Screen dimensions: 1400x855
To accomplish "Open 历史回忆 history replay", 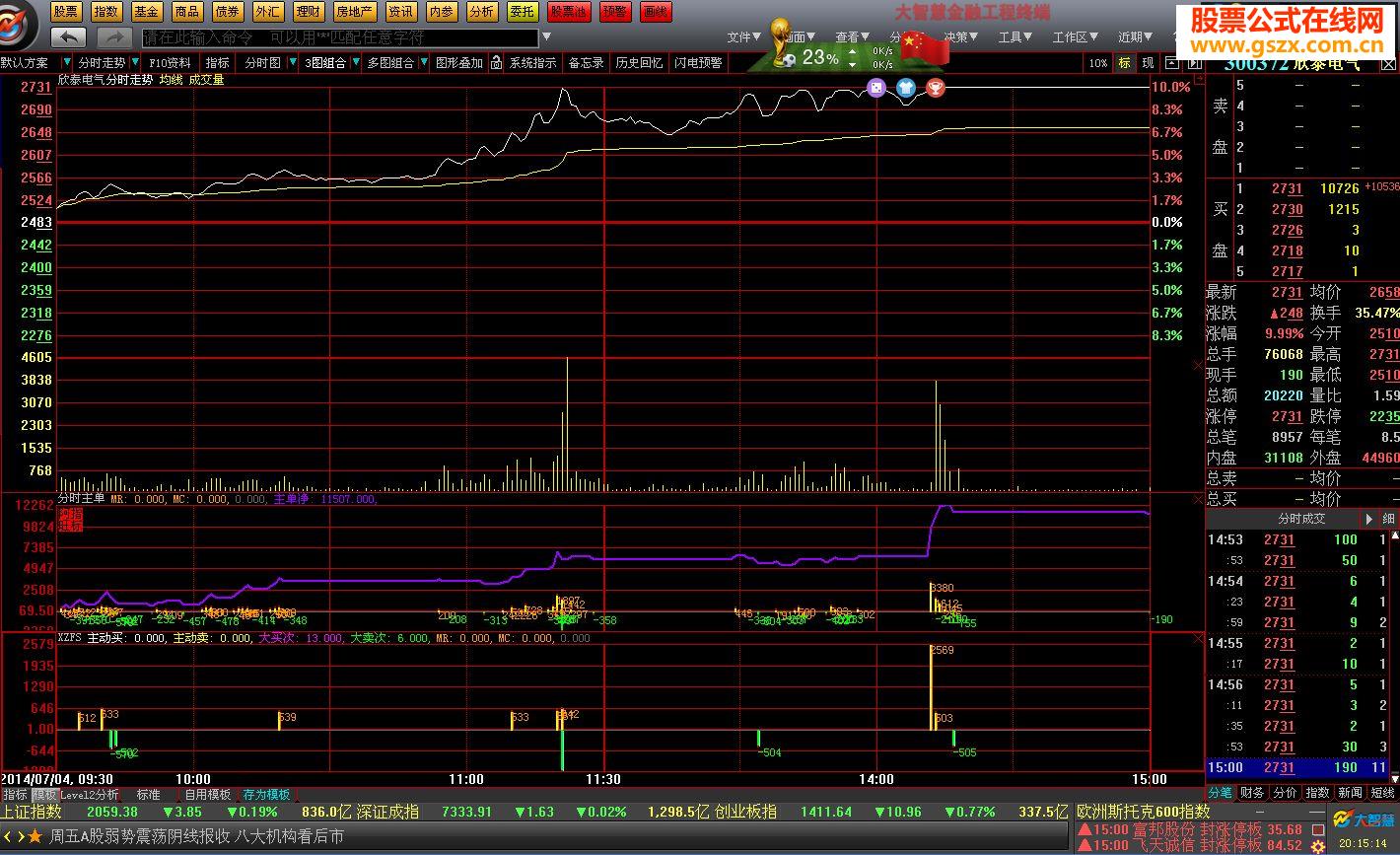I will coord(639,62).
